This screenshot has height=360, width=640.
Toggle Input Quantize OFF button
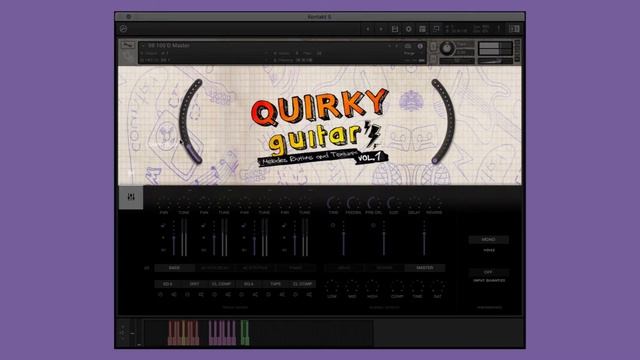tap(489, 272)
